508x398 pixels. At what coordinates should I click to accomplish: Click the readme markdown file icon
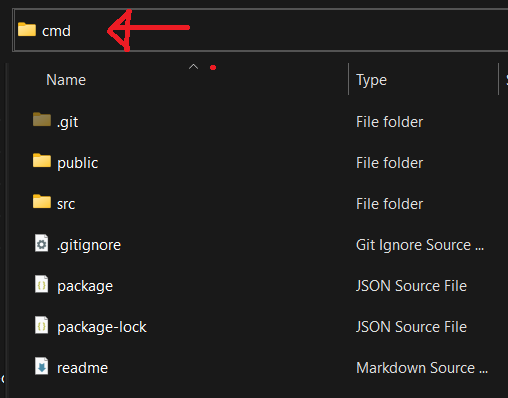[x=42, y=366]
